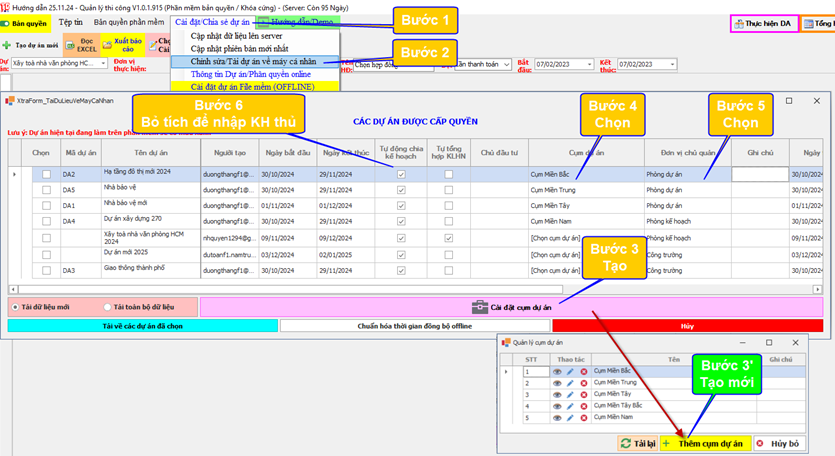Click the eye icon for Cụm Miền Nam
The width and height of the screenshot is (835, 456).
(x=557, y=417)
